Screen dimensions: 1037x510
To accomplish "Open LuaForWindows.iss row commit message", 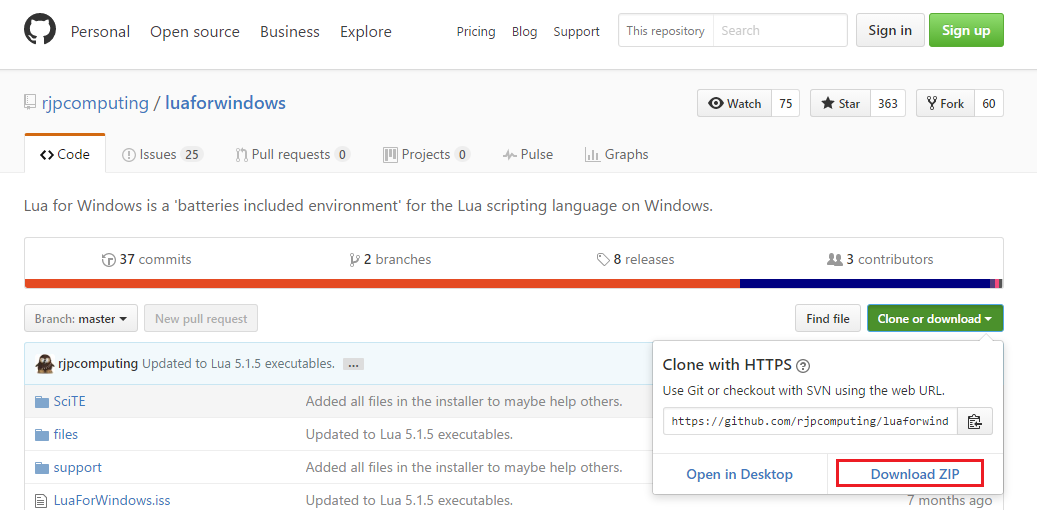I will (409, 500).
